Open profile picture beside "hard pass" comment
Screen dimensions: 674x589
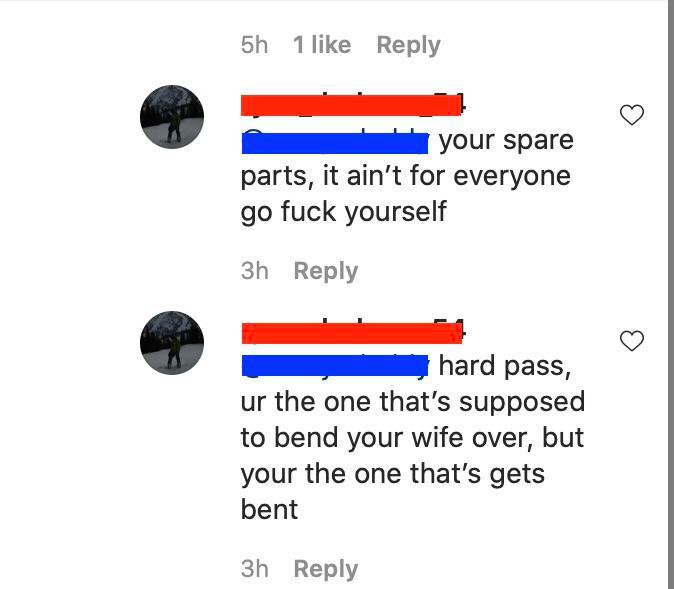click(x=172, y=343)
